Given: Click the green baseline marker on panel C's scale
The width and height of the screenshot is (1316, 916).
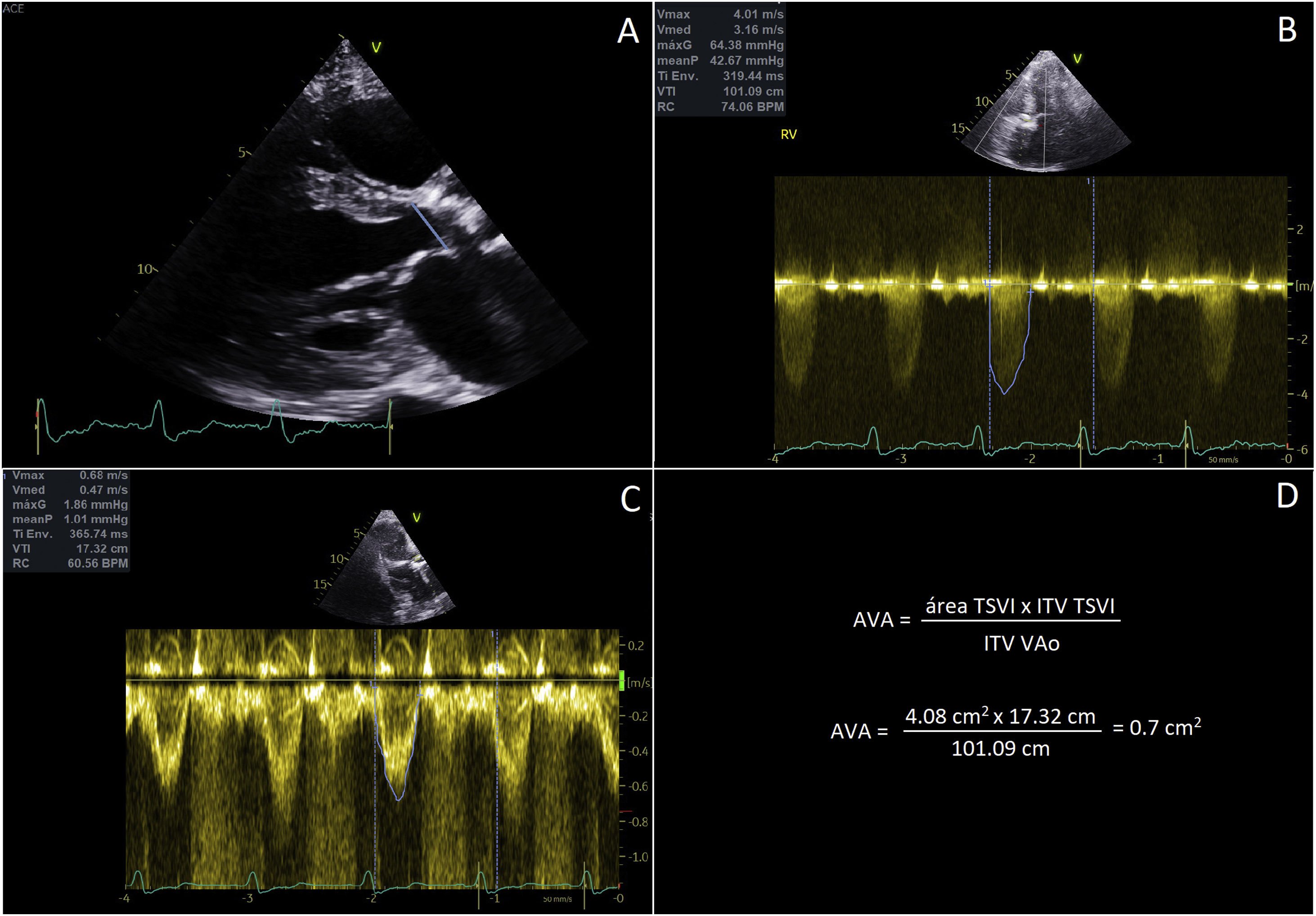Looking at the screenshot, I should tap(621, 680).
